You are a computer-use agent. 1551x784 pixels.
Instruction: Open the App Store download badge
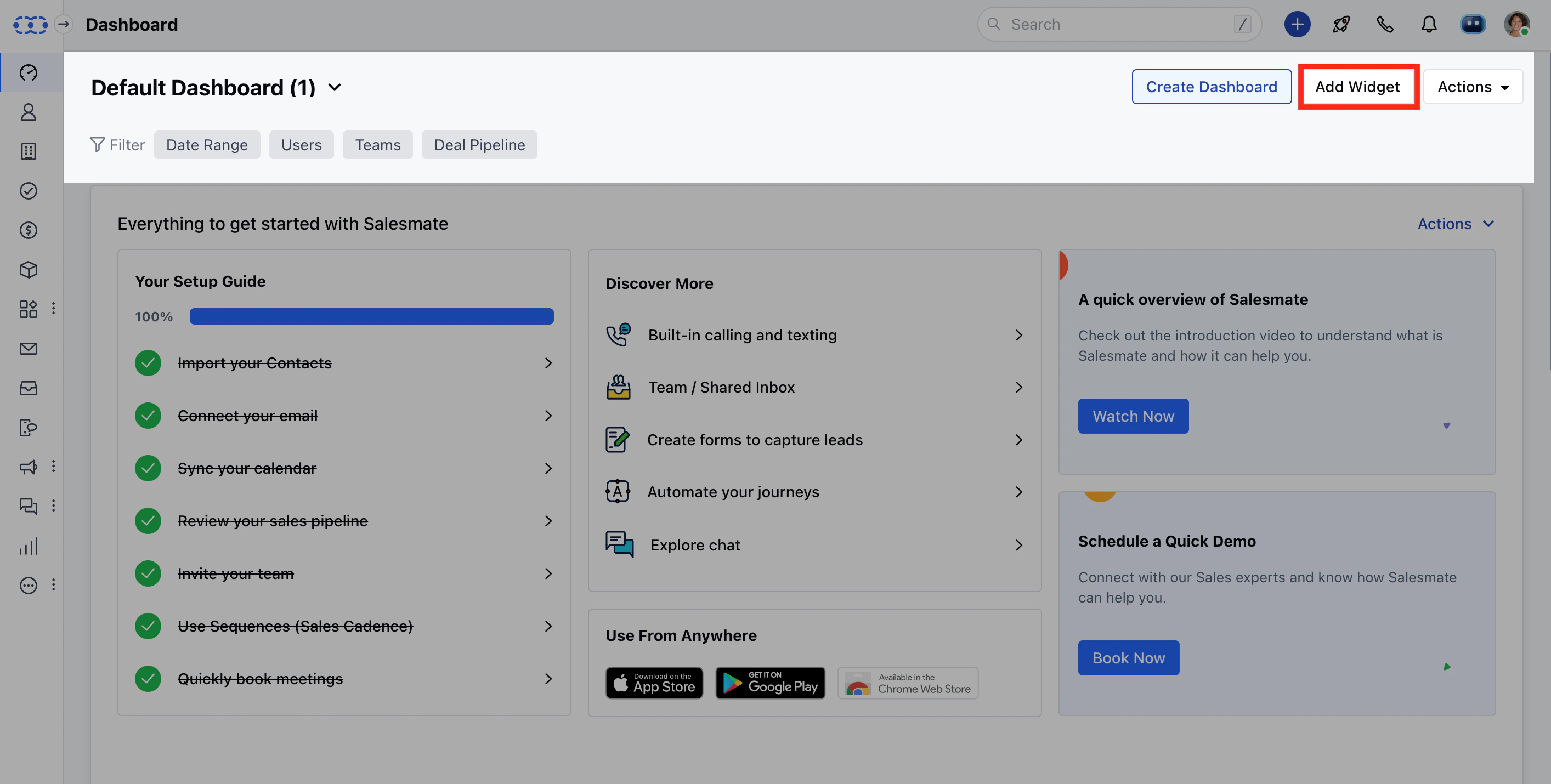pos(654,684)
